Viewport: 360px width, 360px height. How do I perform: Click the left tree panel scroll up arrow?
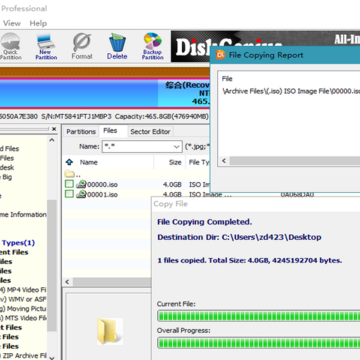52,140
